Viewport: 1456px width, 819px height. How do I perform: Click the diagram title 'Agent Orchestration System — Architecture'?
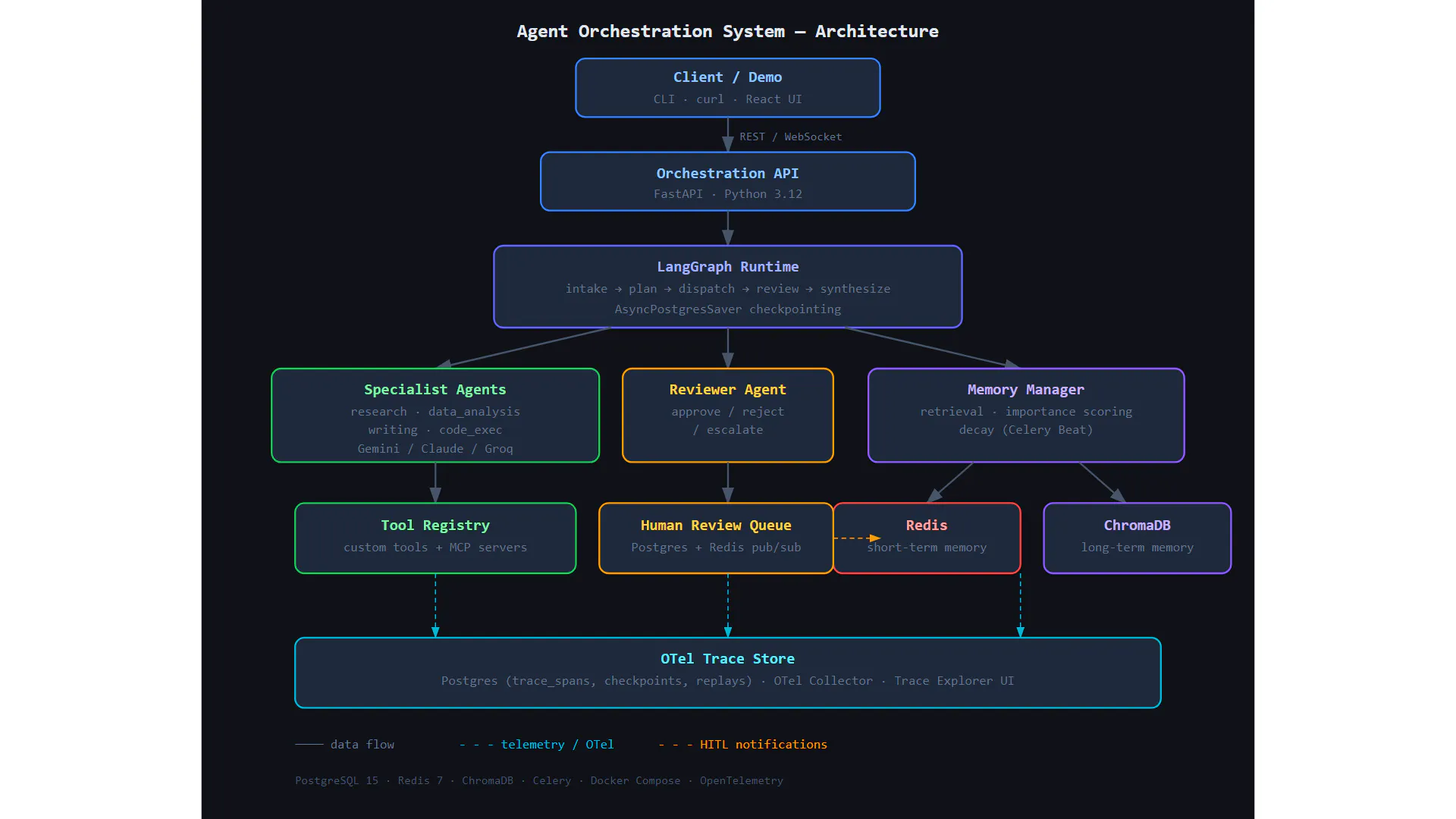[727, 31]
